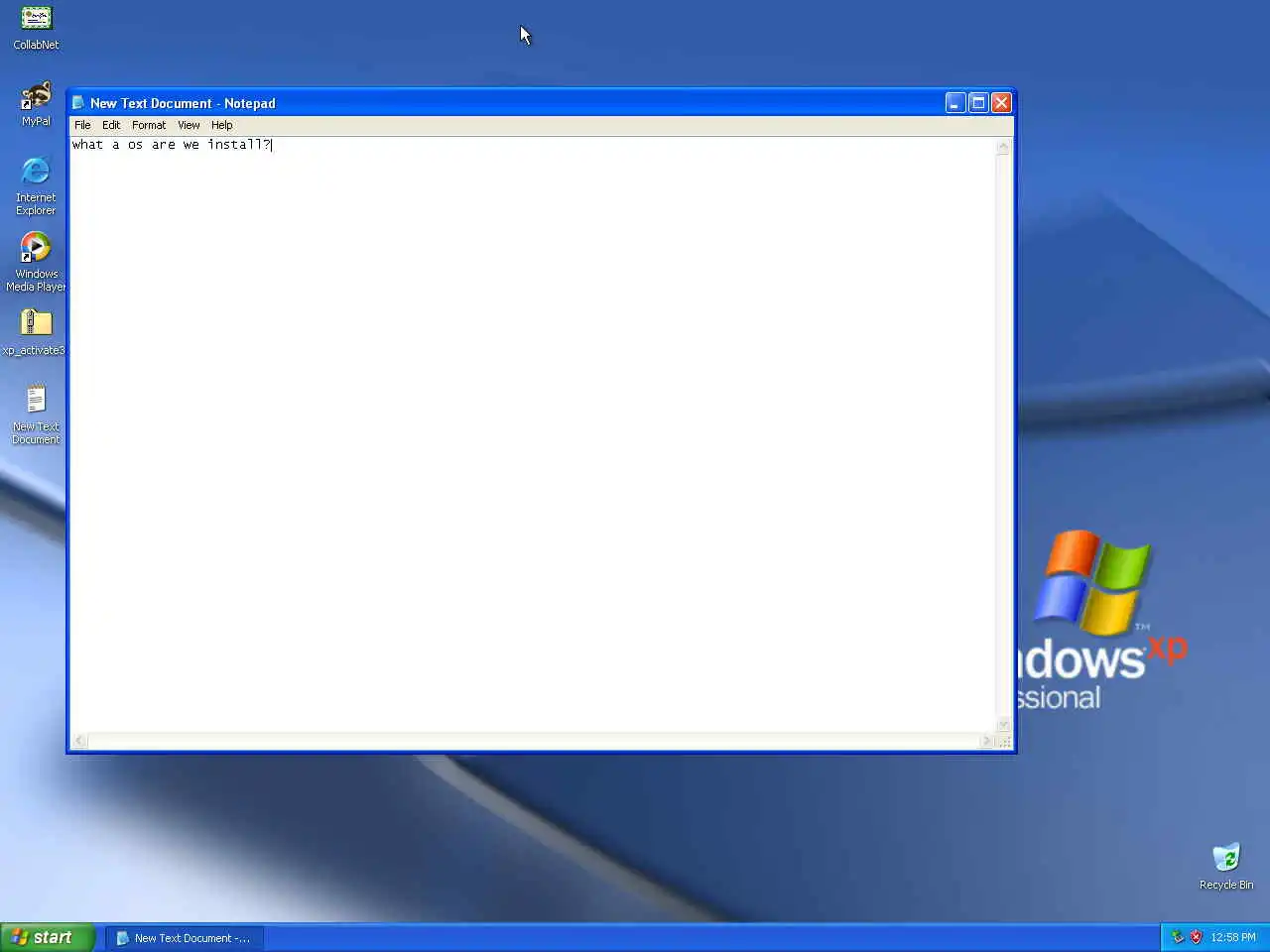Select the New Text Document desktop file
1270x952 pixels.
[x=36, y=415]
